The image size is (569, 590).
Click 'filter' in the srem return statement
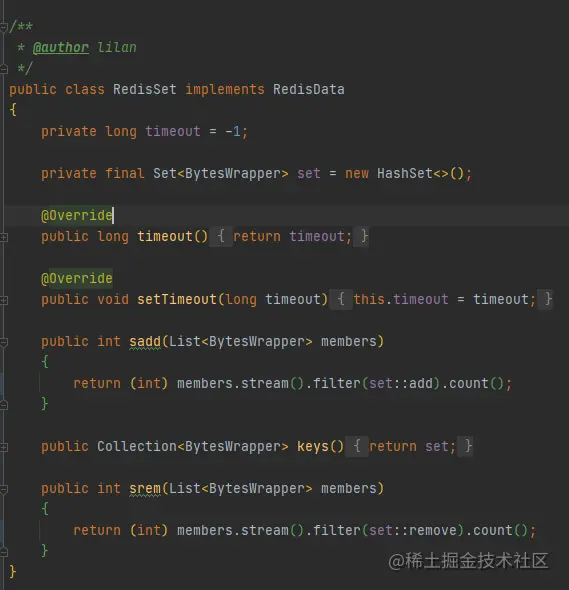point(336,531)
